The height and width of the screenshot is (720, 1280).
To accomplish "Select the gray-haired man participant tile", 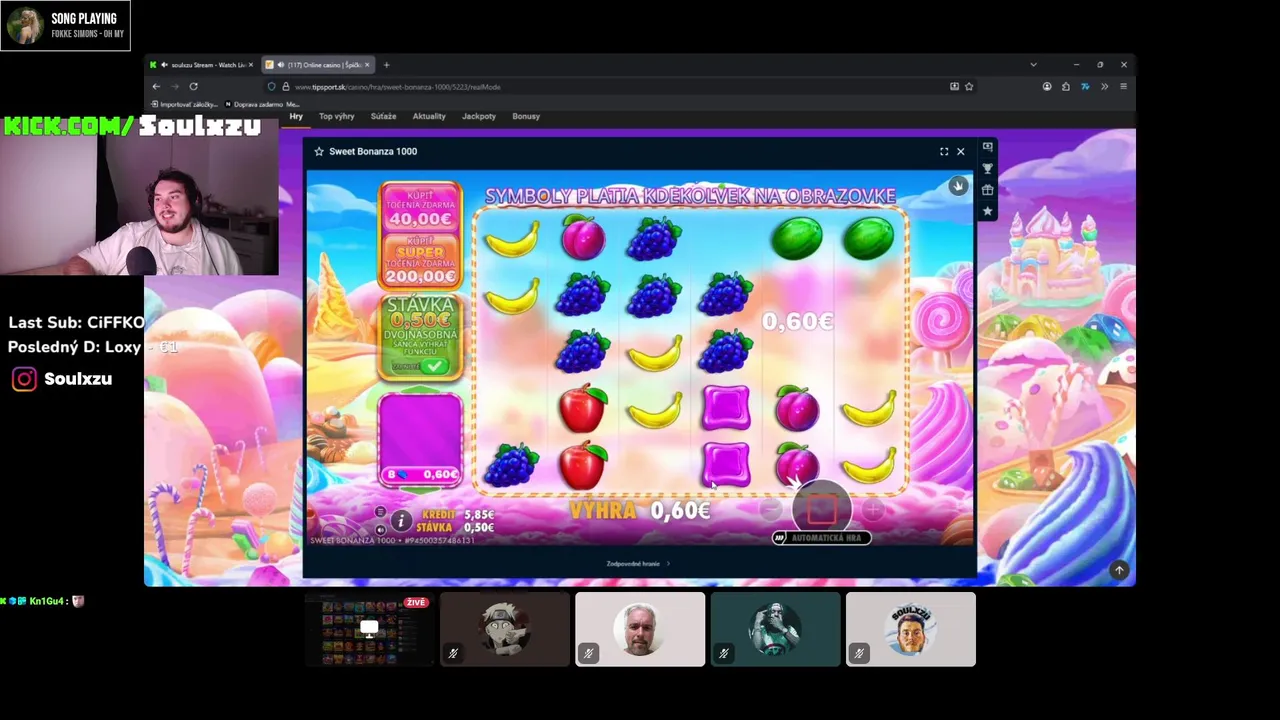I will pos(640,629).
